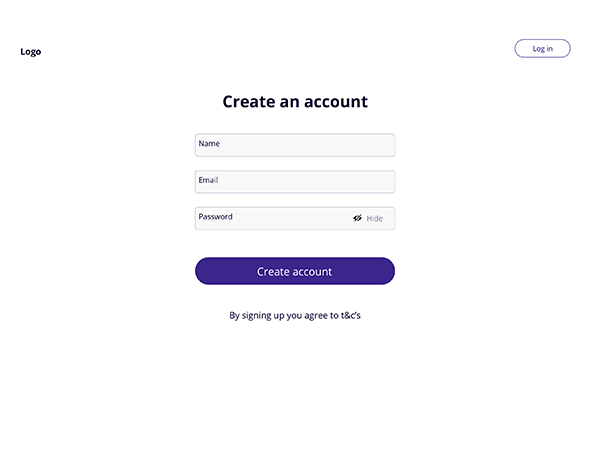Image resolution: width=600 pixels, height=451 pixels.
Task: Click the crossed-out eye icon
Action: click(x=357, y=218)
